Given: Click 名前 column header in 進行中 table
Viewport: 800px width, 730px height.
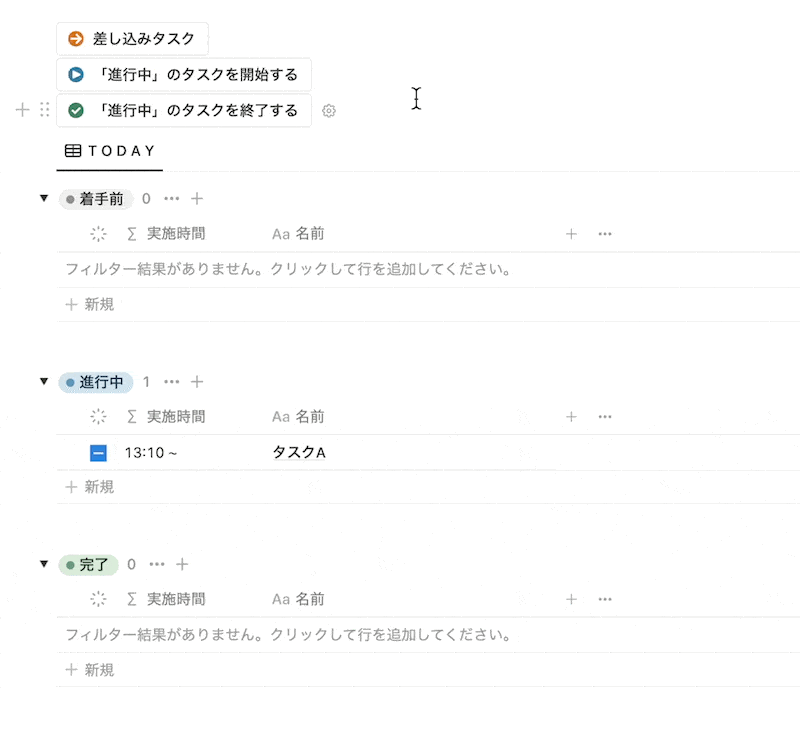Looking at the screenshot, I should pos(298,417).
